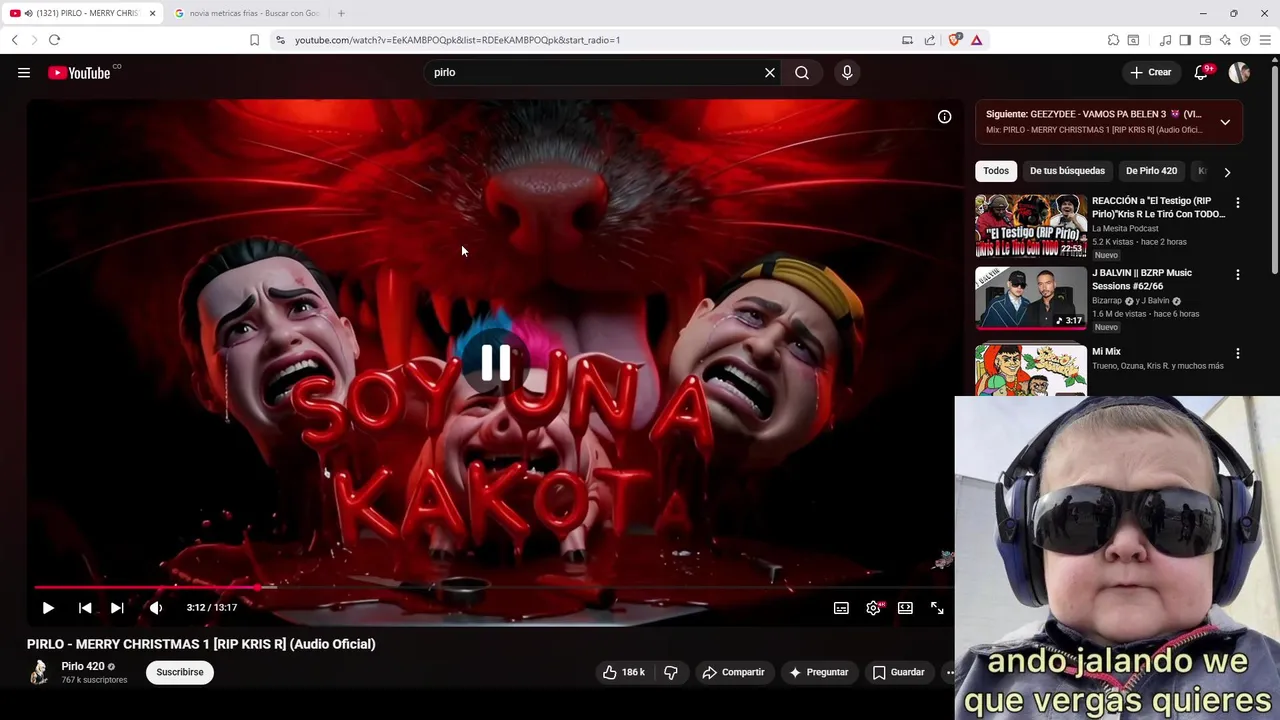Screen dimensions: 1280x720
Task: Select De tus búsquedas chip
Action: (x=1067, y=171)
